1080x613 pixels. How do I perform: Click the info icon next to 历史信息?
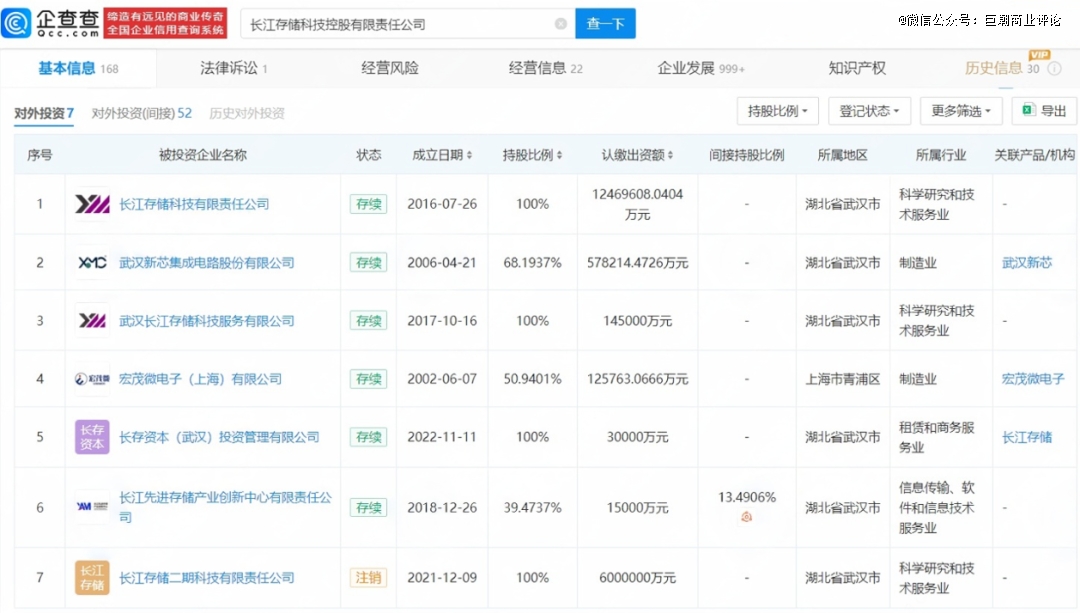pos(1054,68)
